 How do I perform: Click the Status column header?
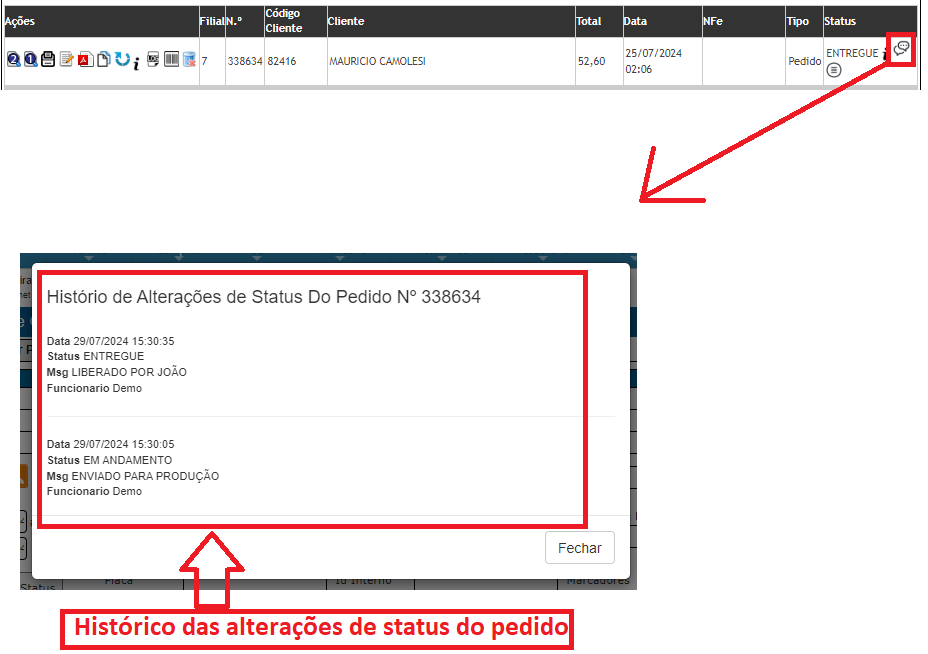pos(840,21)
